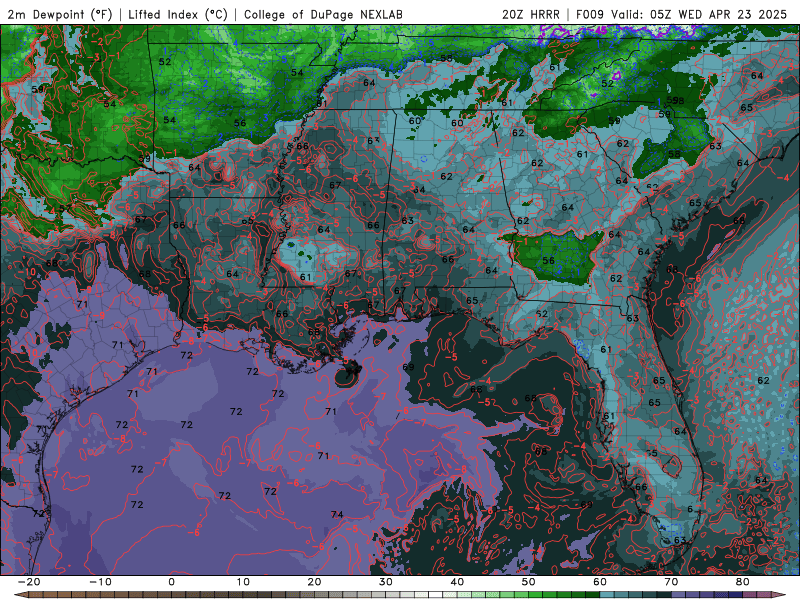Screen dimensions: 800x600
Task: Click the dewpoint color bar legend
Action: click(400, 595)
